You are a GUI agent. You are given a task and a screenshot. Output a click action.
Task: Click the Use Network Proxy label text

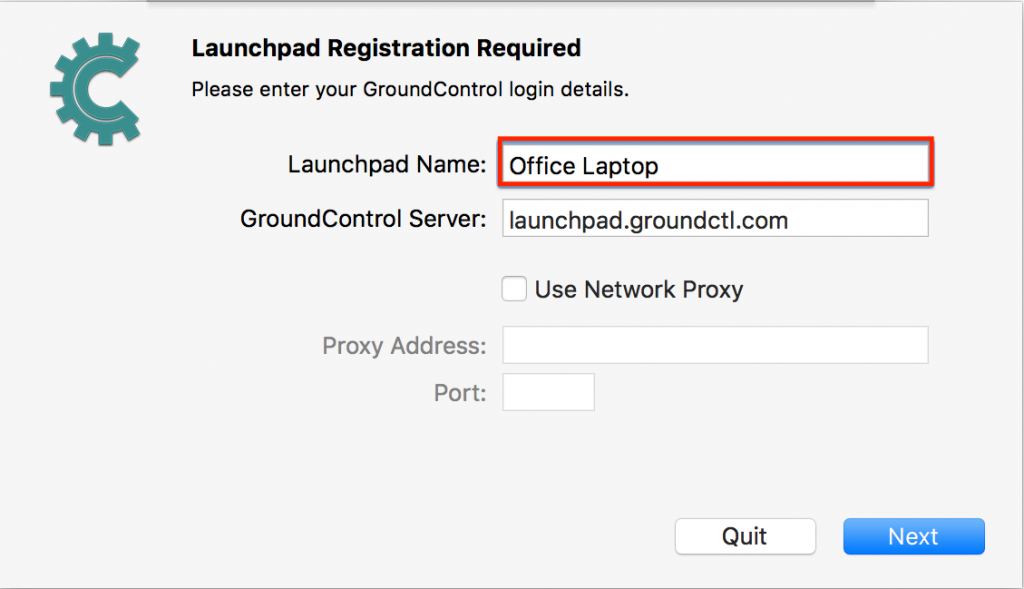(639, 289)
